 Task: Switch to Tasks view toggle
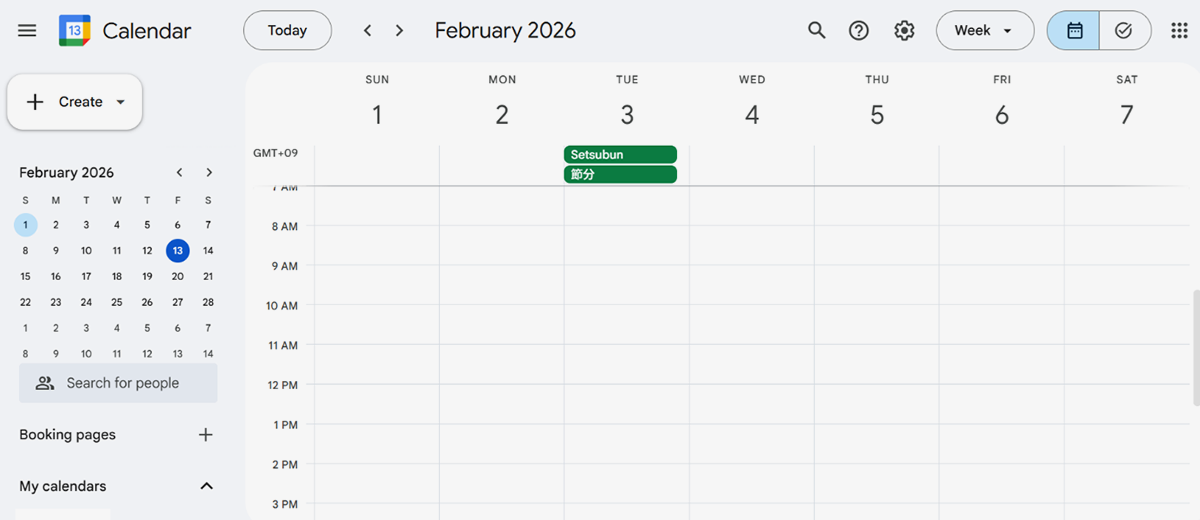tap(1124, 30)
